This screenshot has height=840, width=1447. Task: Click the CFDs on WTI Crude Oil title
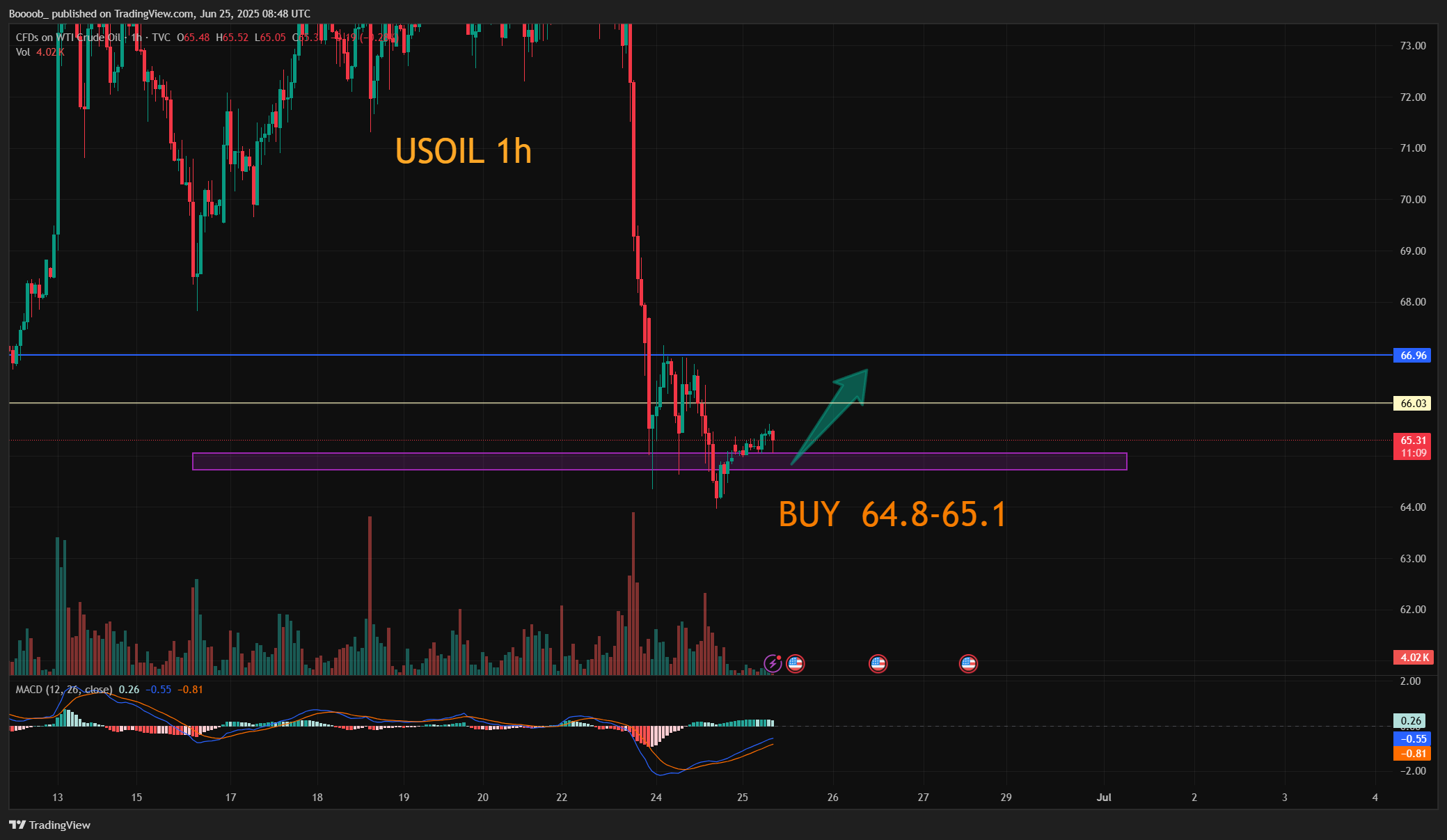(x=68, y=38)
